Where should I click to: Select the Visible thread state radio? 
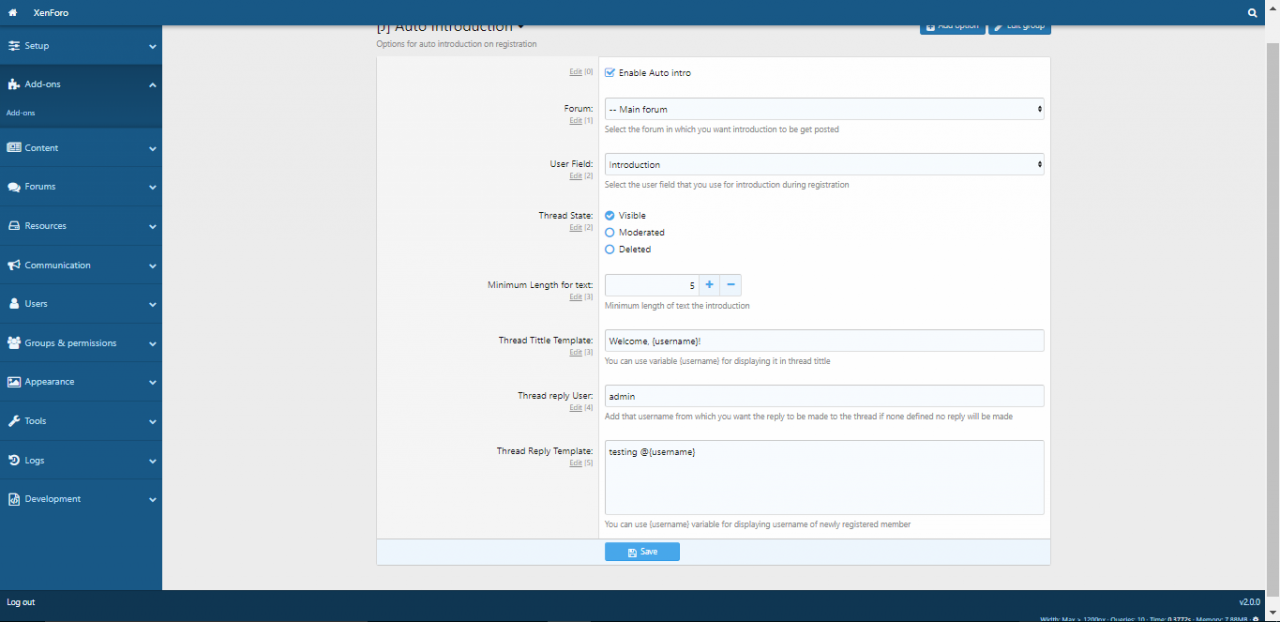(610, 216)
